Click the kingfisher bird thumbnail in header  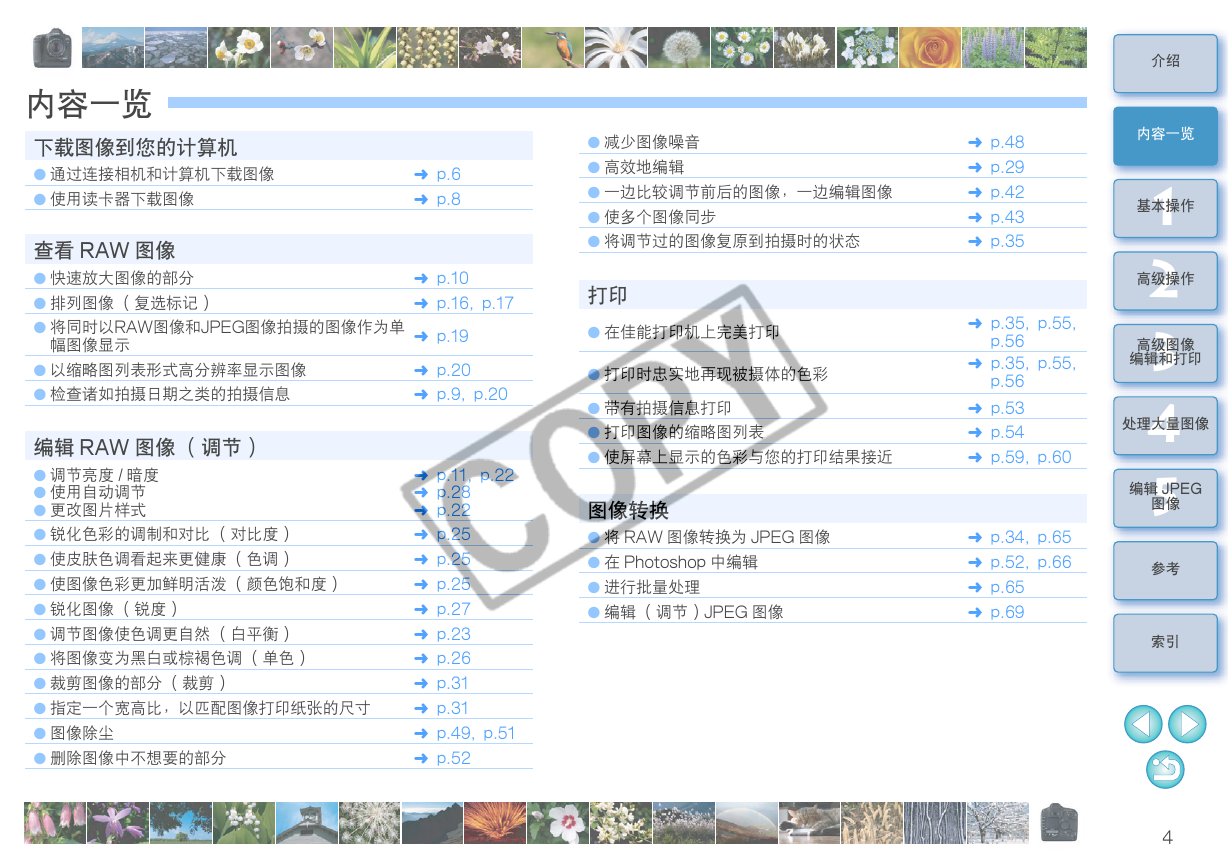[552, 47]
